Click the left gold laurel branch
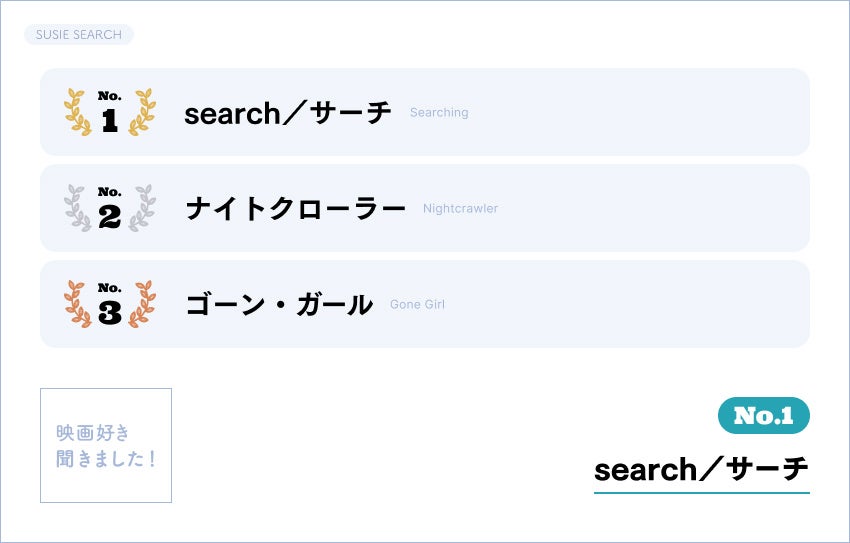The height and width of the screenshot is (543, 850). (x=78, y=112)
